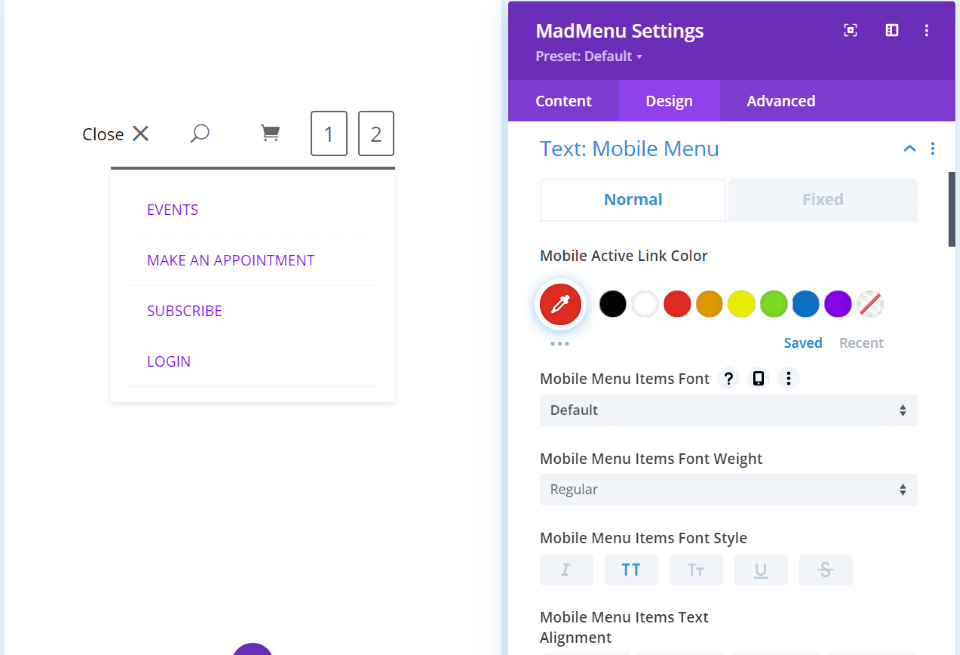960x655 pixels.
Task: Choose the green color swatch
Action: [x=773, y=304]
